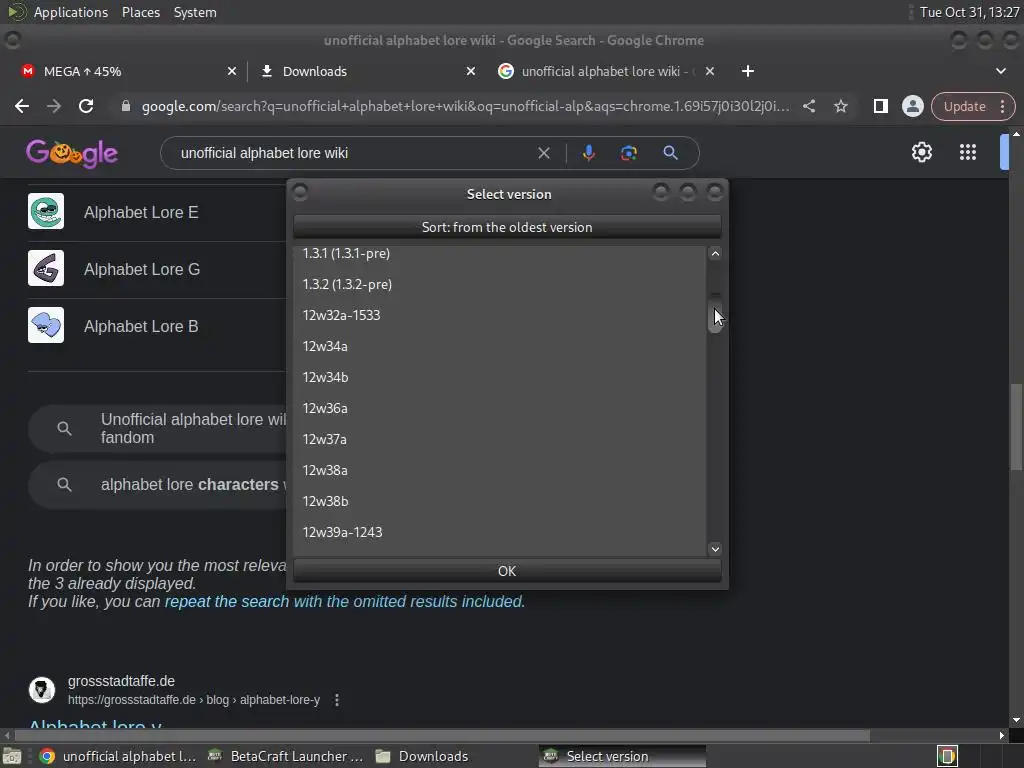Search related Unofficial alphabet lore wiki fandom
The width and height of the screenshot is (1024, 768).
157,428
